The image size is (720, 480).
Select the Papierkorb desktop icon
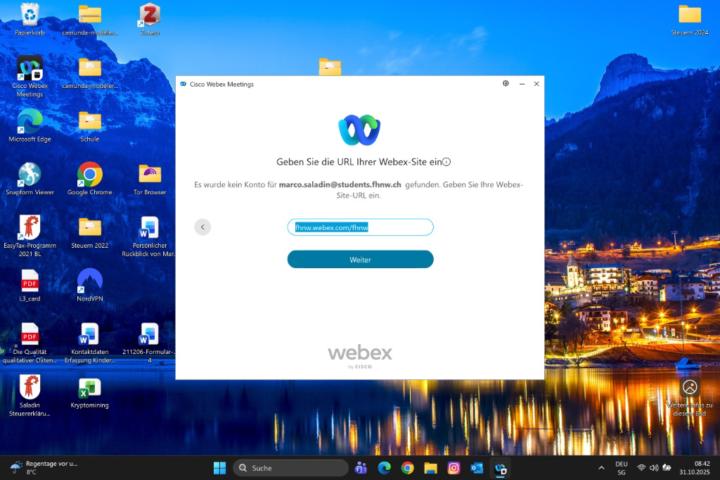[30, 19]
